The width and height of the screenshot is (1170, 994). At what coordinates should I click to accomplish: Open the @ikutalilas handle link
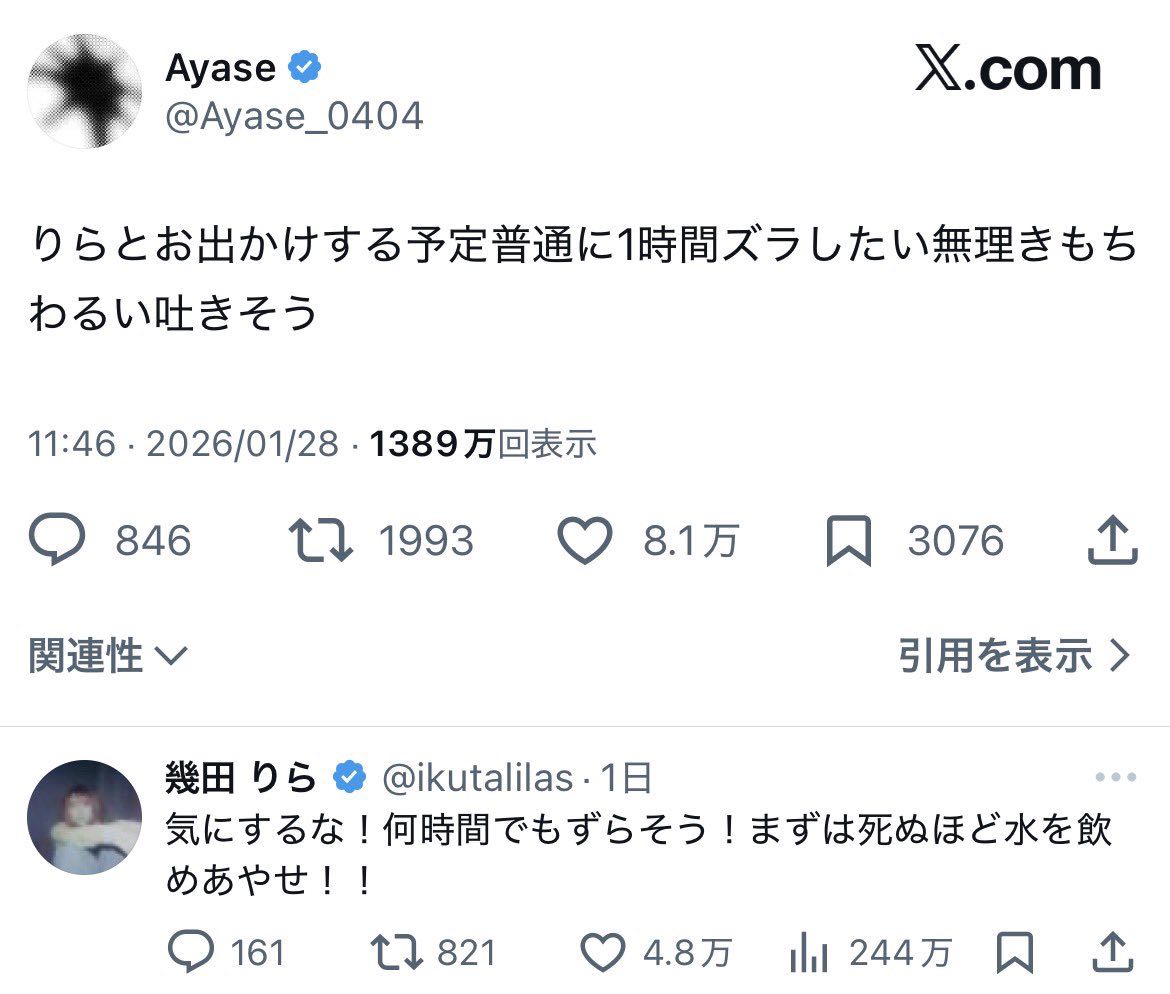click(478, 777)
